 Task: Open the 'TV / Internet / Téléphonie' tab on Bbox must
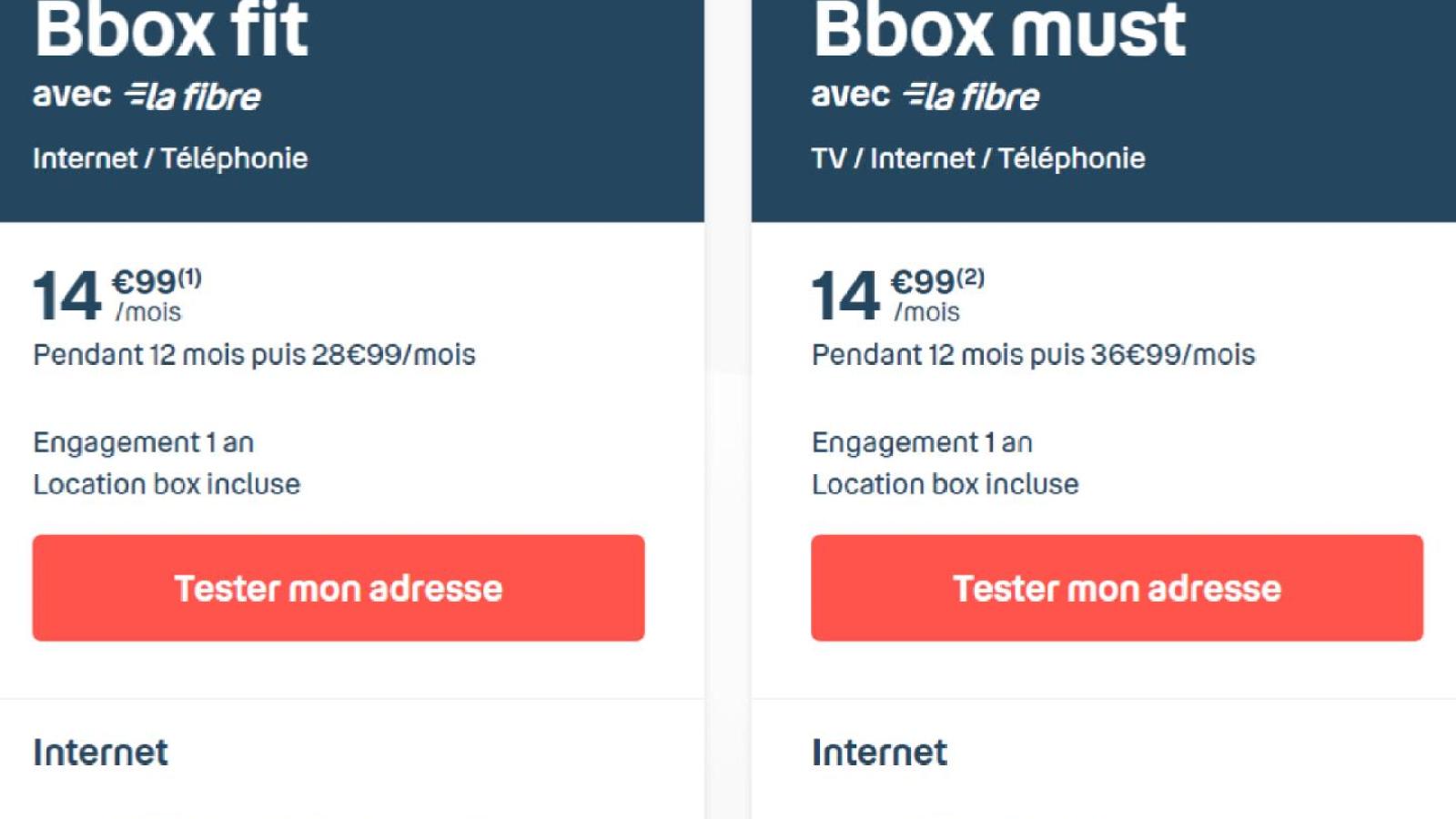[978, 157]
